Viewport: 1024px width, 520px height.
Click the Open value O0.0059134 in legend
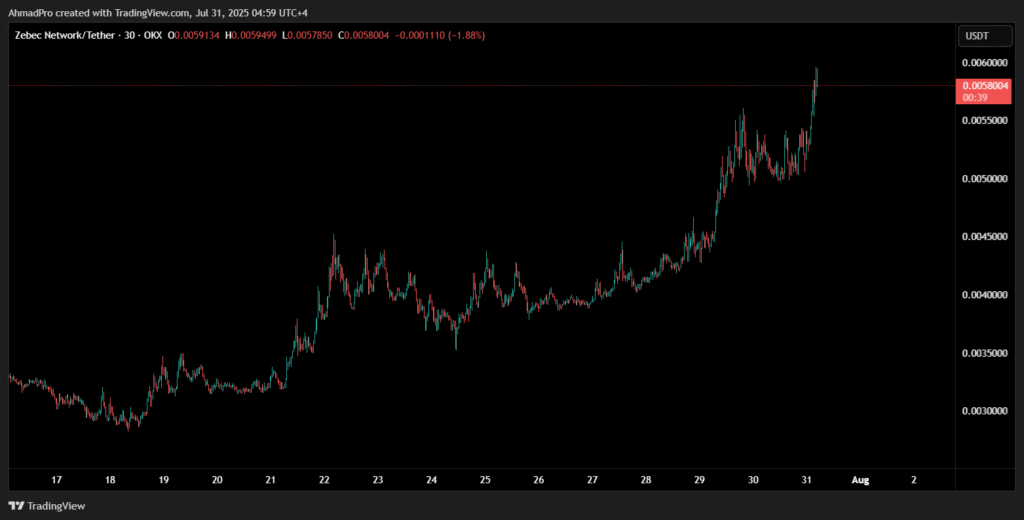pos(194,35)
